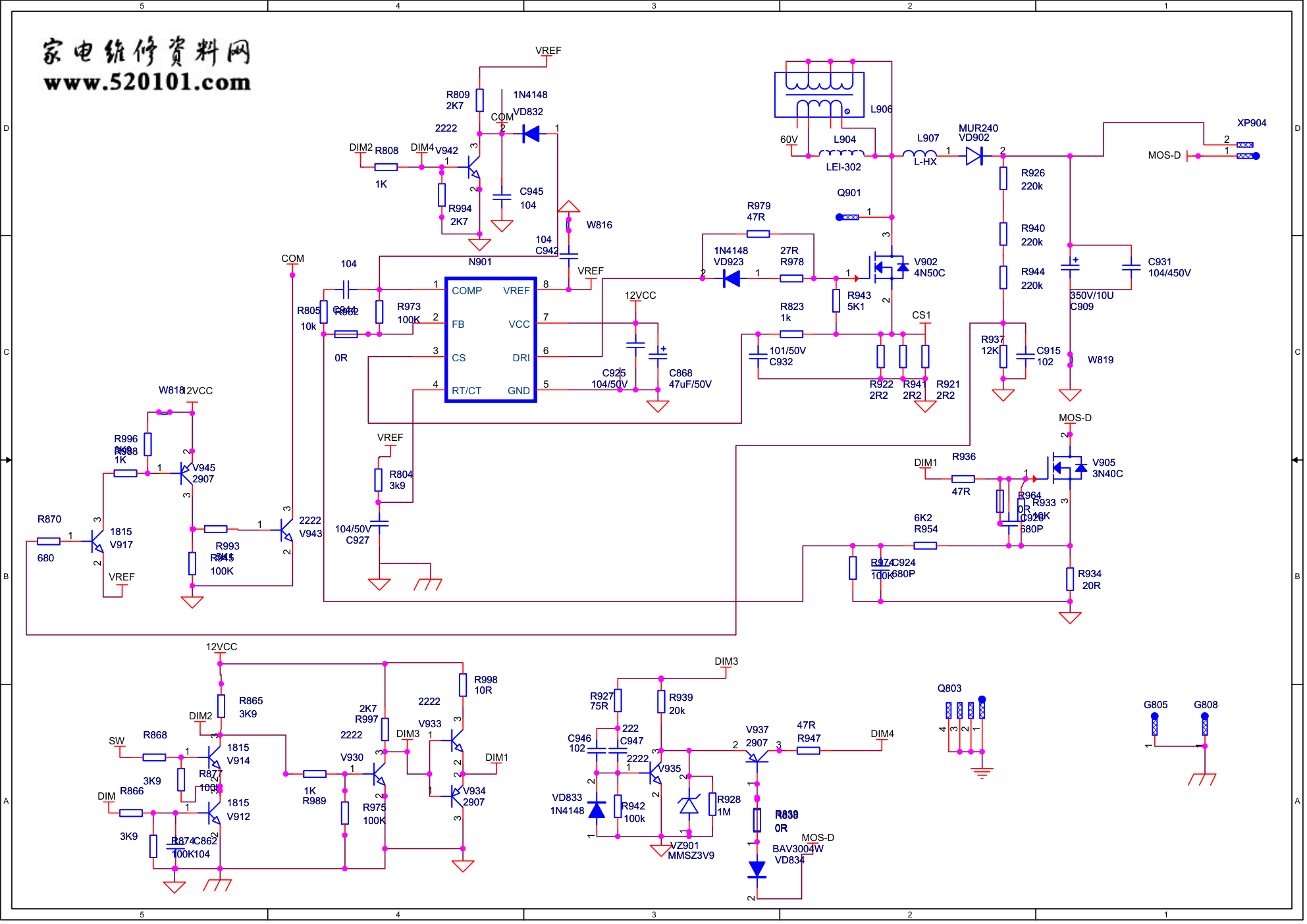Screen dimensions: 1307x924
Task: Click the VD834 BAV3004W diode symbol
Action: (x=757, y=869)
